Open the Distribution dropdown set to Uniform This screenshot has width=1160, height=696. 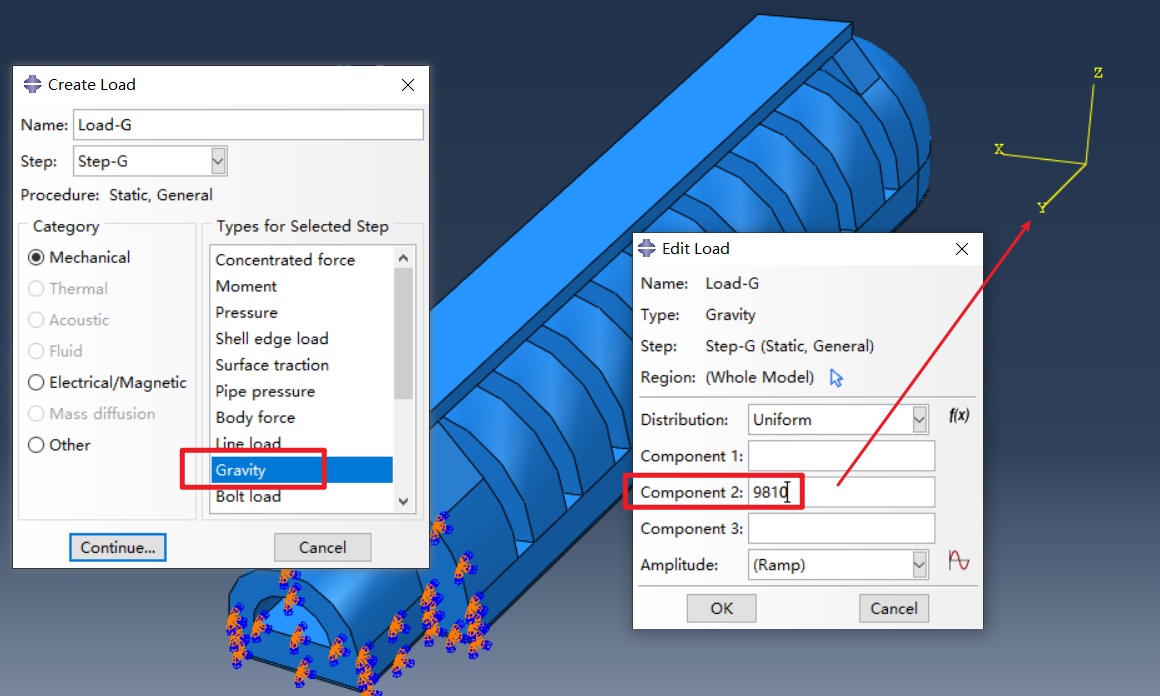(919, 418)
